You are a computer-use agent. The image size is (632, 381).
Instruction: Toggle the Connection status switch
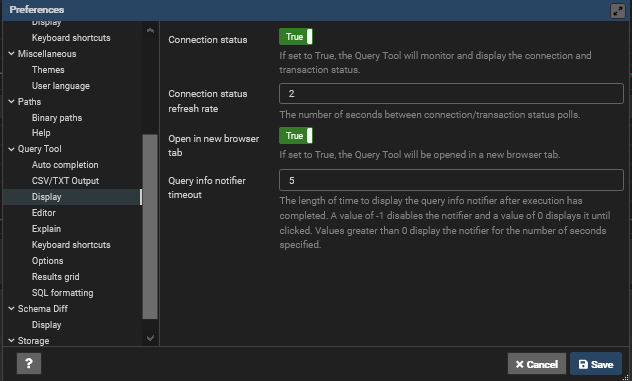pos(295,37)
